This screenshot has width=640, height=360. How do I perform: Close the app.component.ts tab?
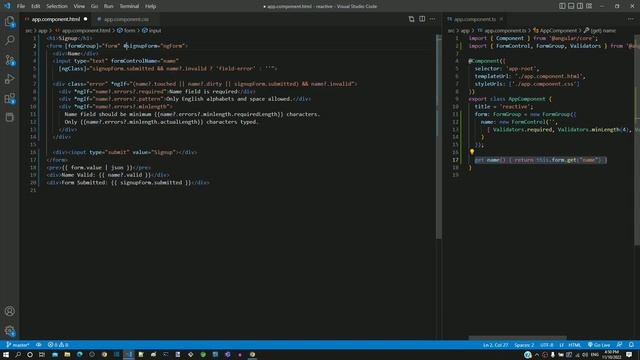[x=501, y=19]
